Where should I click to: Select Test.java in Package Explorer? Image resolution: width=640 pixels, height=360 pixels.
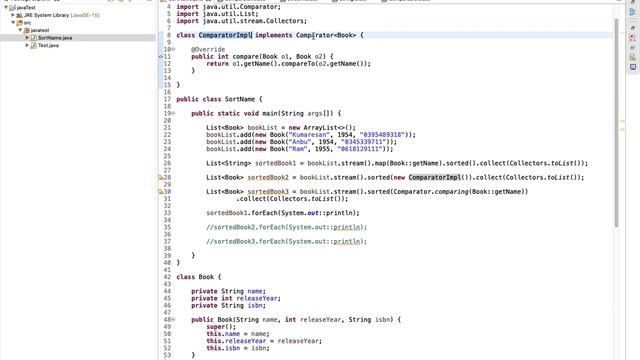pos(48,45)
